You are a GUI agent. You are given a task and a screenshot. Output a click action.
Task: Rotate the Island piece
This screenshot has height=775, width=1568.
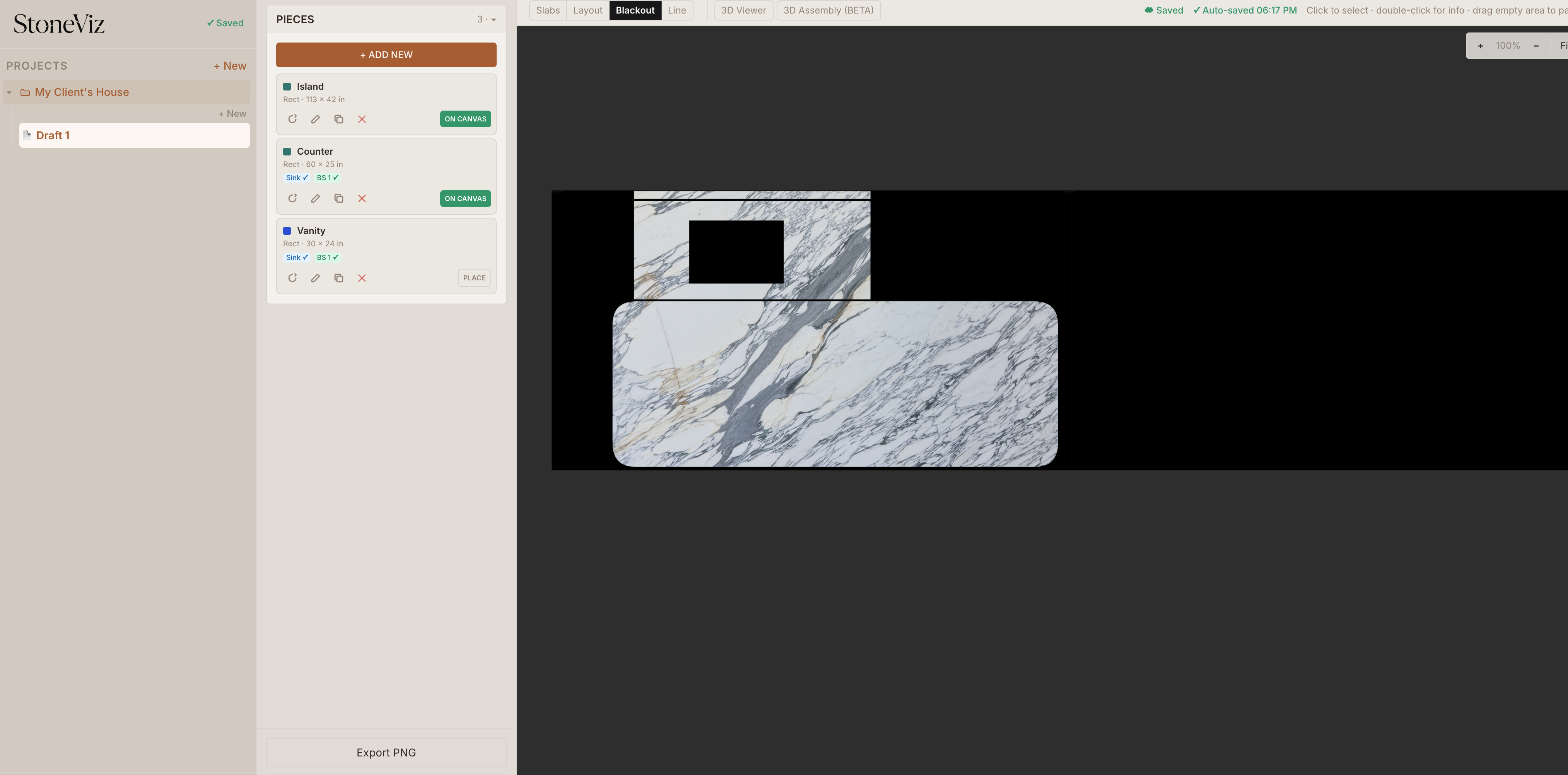(x=292, y=119)
